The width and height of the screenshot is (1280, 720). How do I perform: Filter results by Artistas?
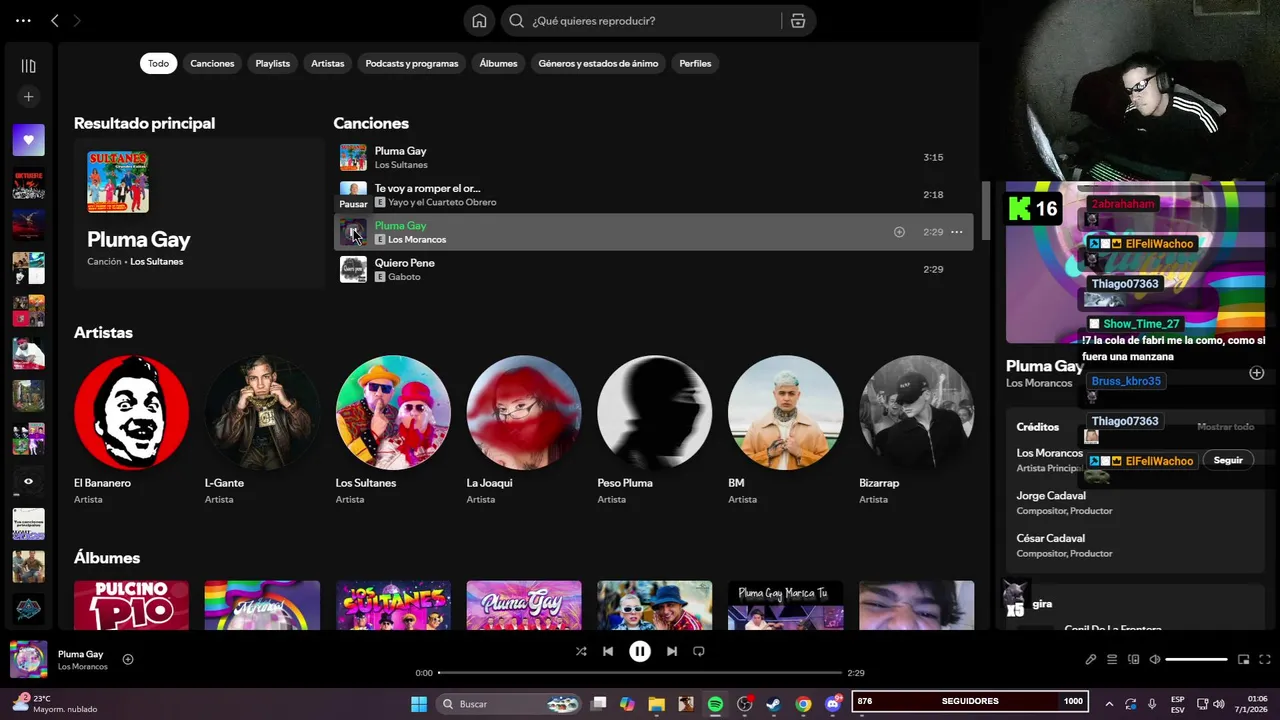tap(327, 63)
